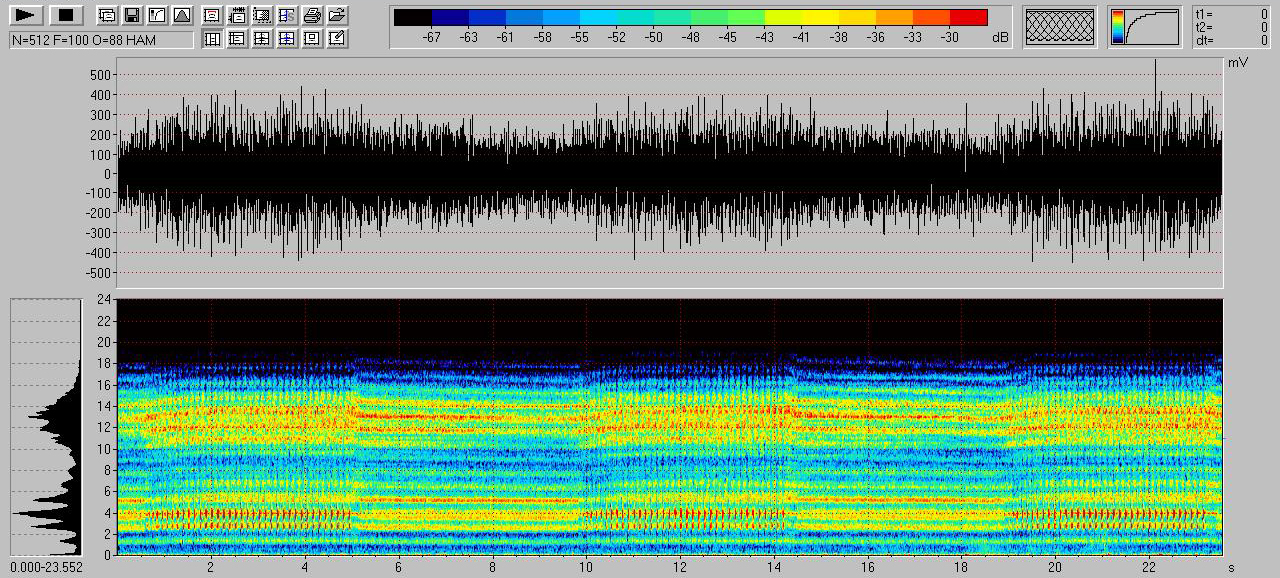Click the dotted-selection checkered fill icon
This screenshot has width=1280, height=578.
coord(262,15)
